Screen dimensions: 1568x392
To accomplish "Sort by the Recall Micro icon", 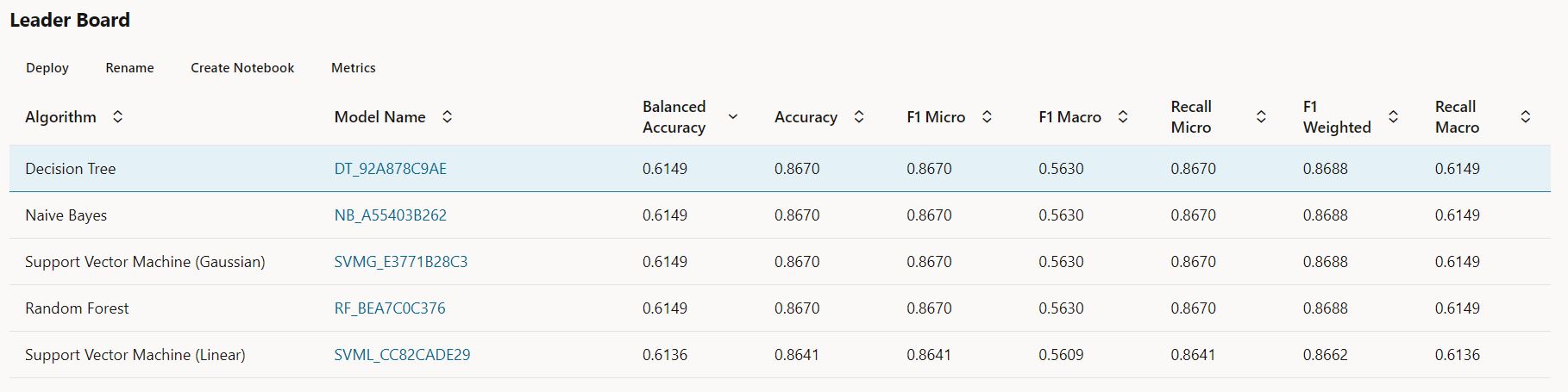I will point(1261,116).
